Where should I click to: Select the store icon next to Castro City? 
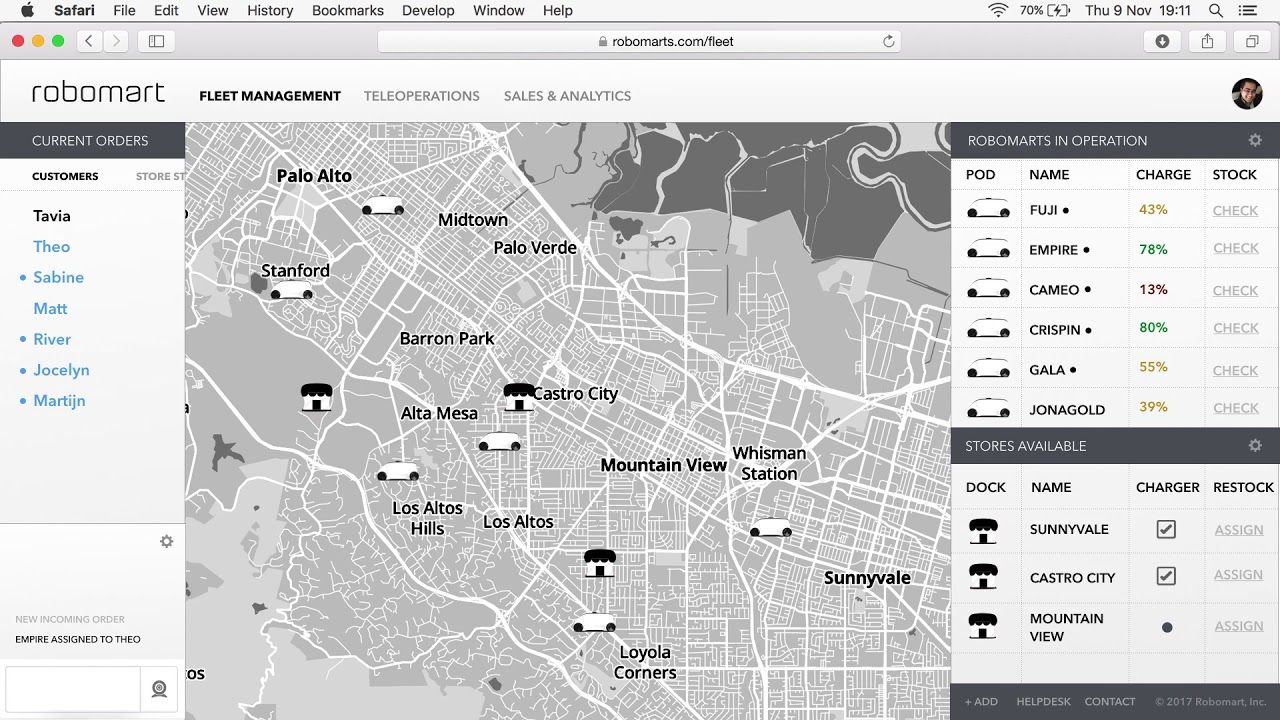pyautogui.click(x=518, y=397)
